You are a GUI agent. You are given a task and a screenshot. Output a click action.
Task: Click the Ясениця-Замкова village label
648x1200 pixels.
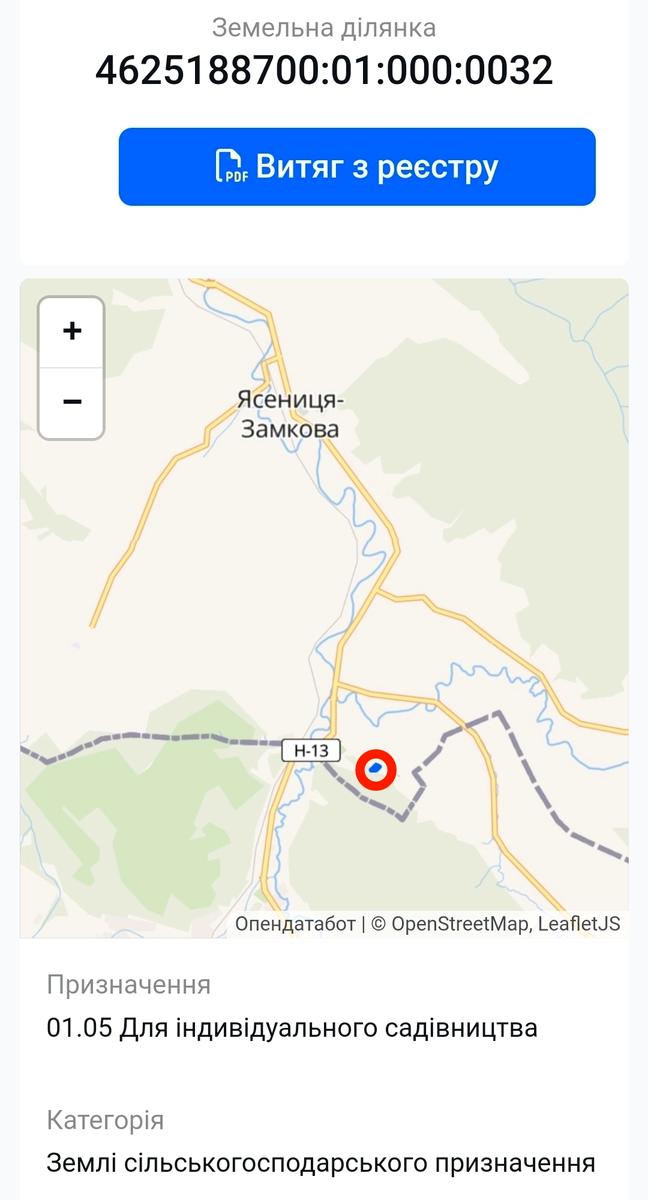tap(290, 414)
